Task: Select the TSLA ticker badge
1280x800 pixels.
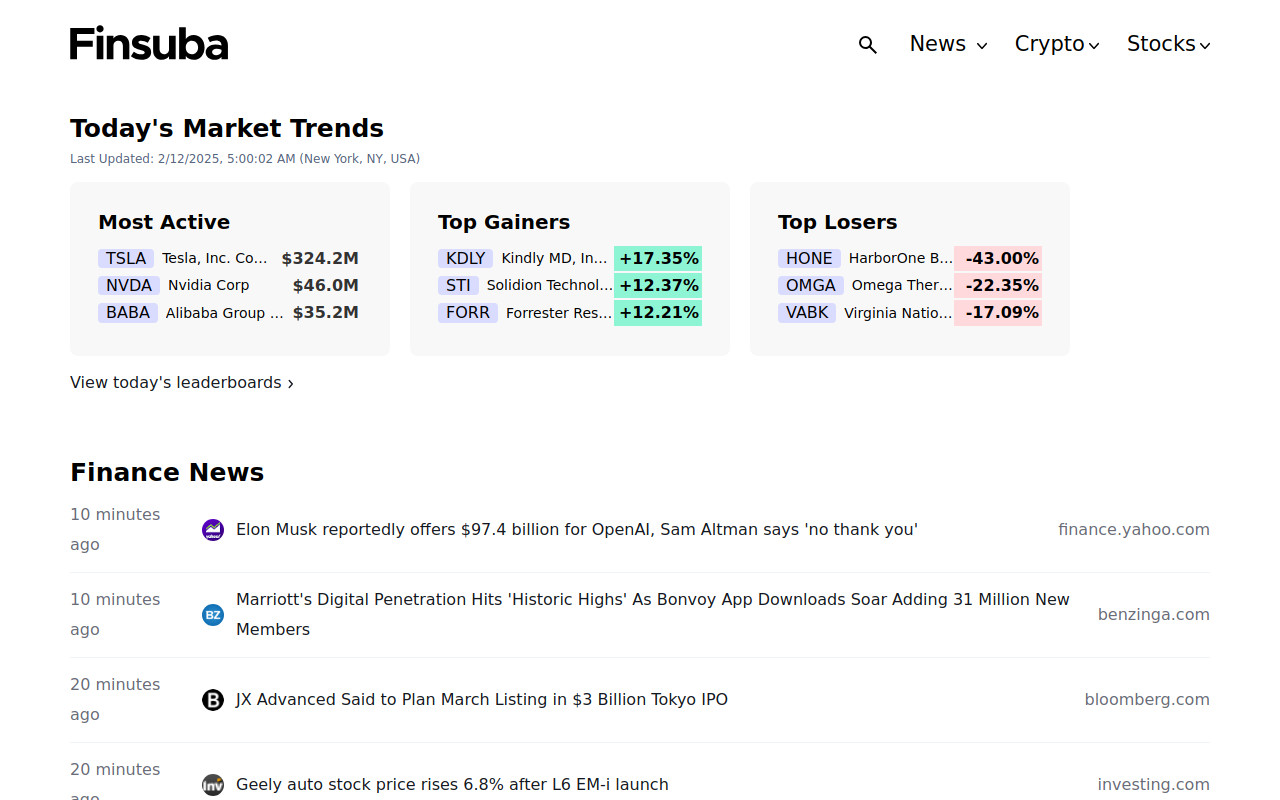Action: pos(126,258)
